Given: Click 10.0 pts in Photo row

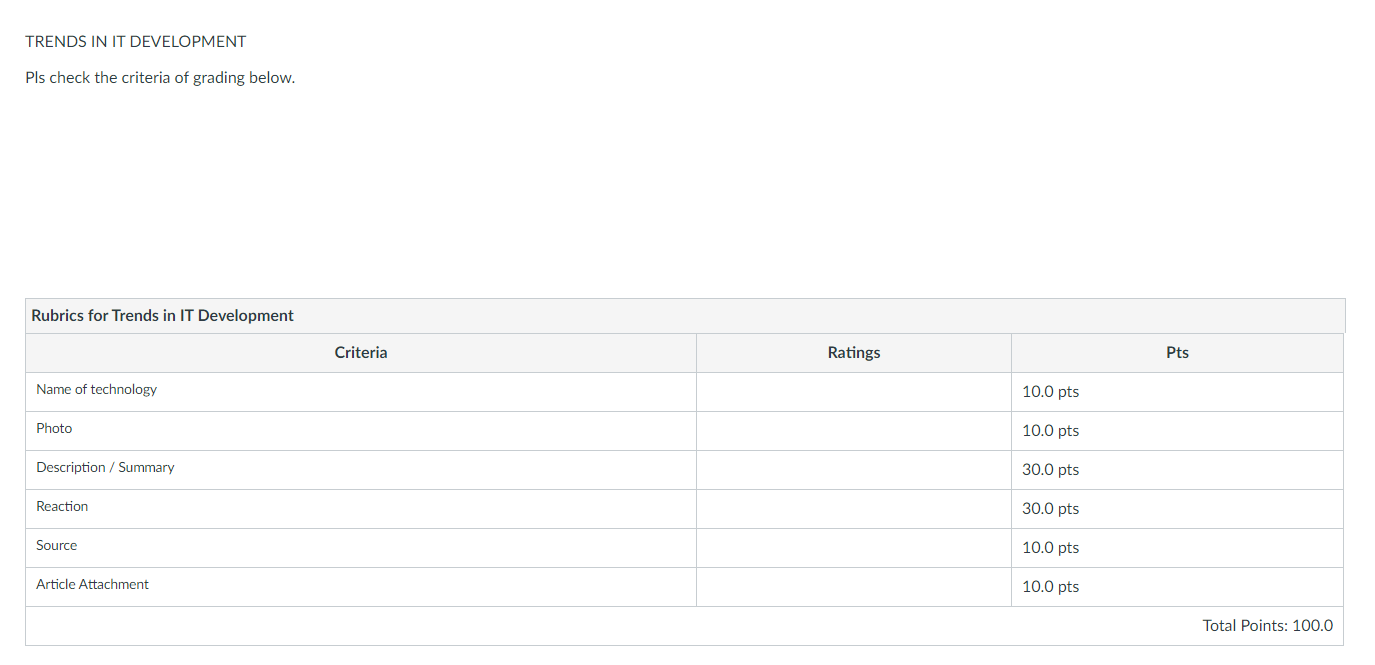Looking at the screenshot, I should pos(1050,430).
